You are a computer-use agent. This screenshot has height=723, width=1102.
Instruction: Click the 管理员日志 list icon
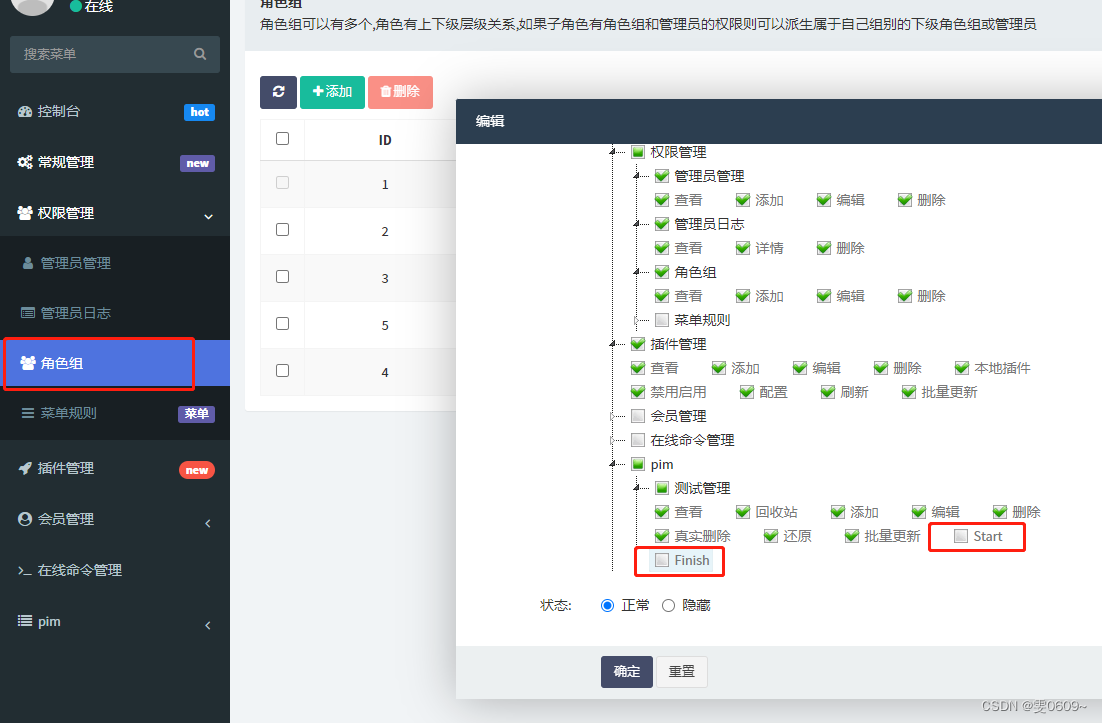pos(28,313)
